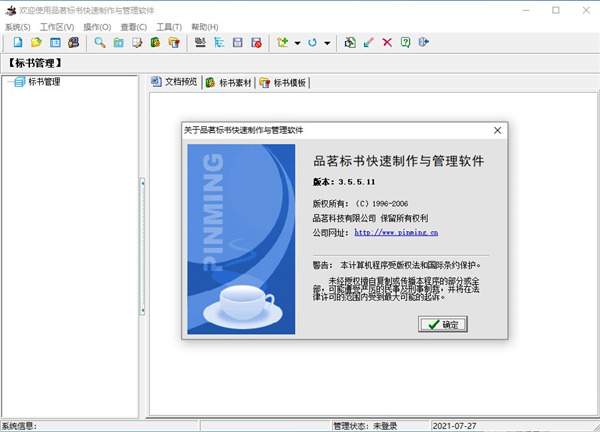Click the green plus add node icon
This screenshot has width=600, height=432.
(283, 42)
